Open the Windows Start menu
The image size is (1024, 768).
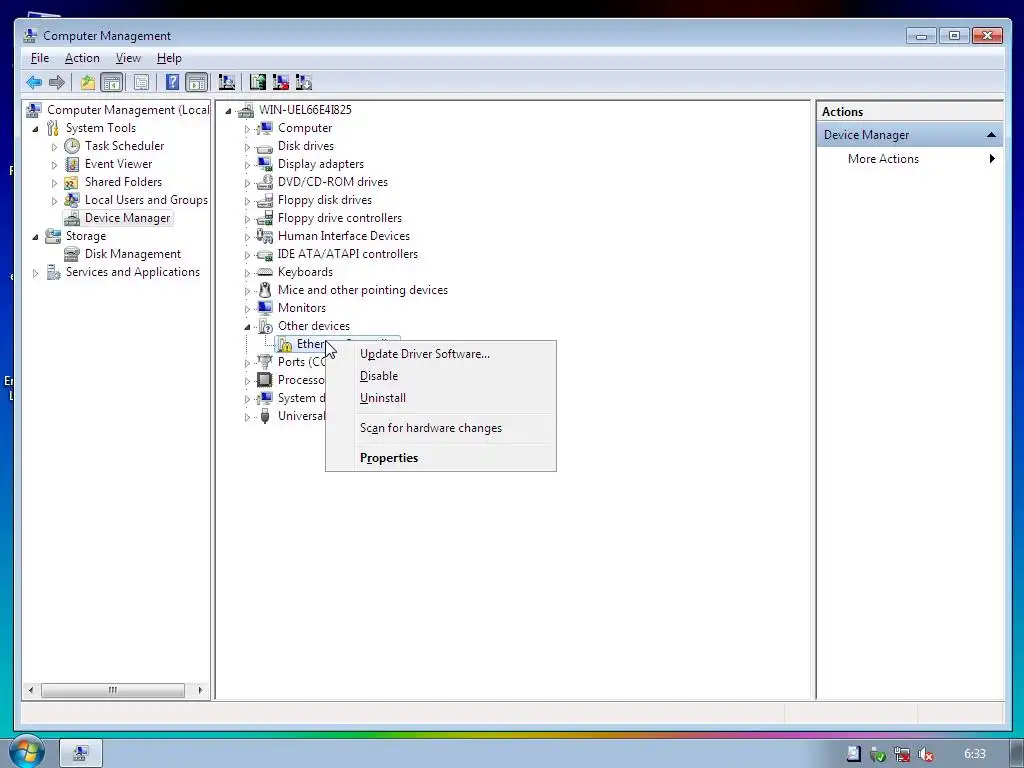point(27,752)
